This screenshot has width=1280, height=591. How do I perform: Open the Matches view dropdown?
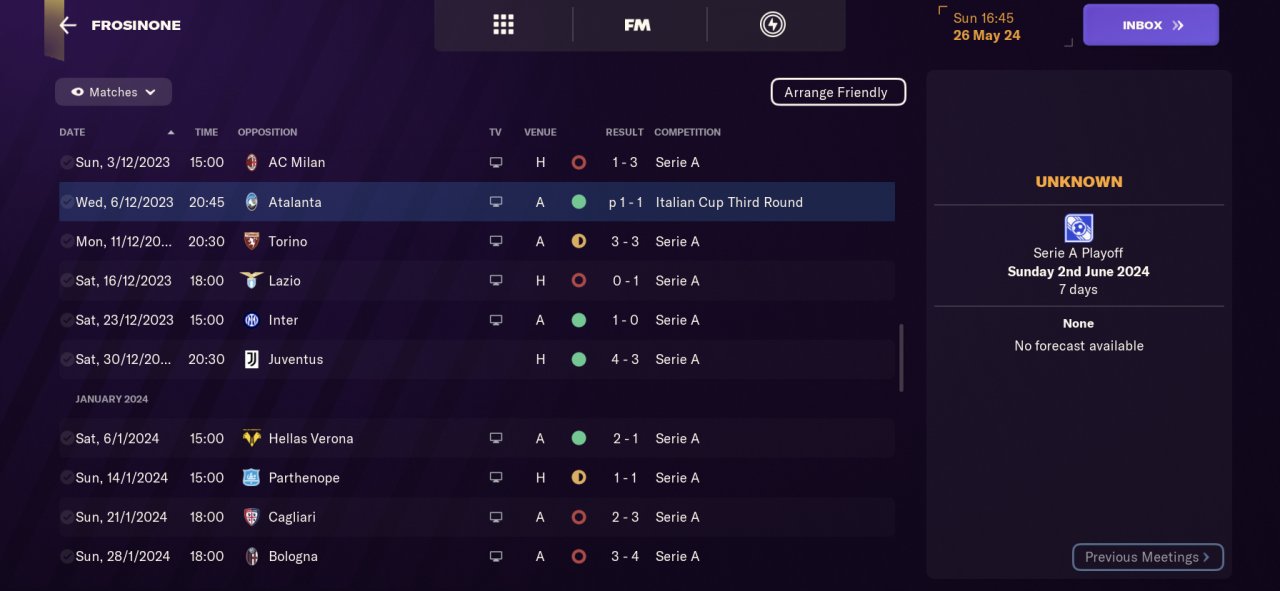pyautogui.click(x=113, y=92)
